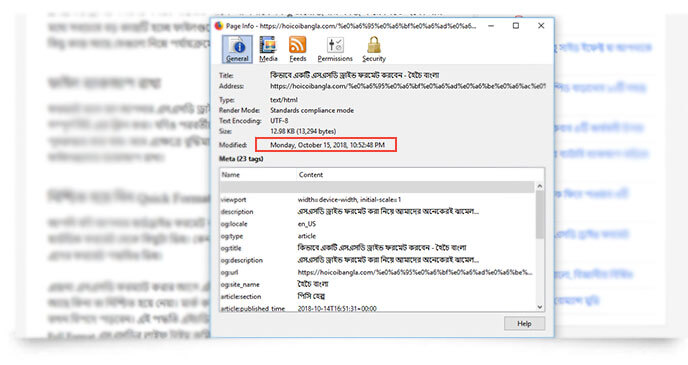Select the highlighted first meta row

click(x=377, y=187)
